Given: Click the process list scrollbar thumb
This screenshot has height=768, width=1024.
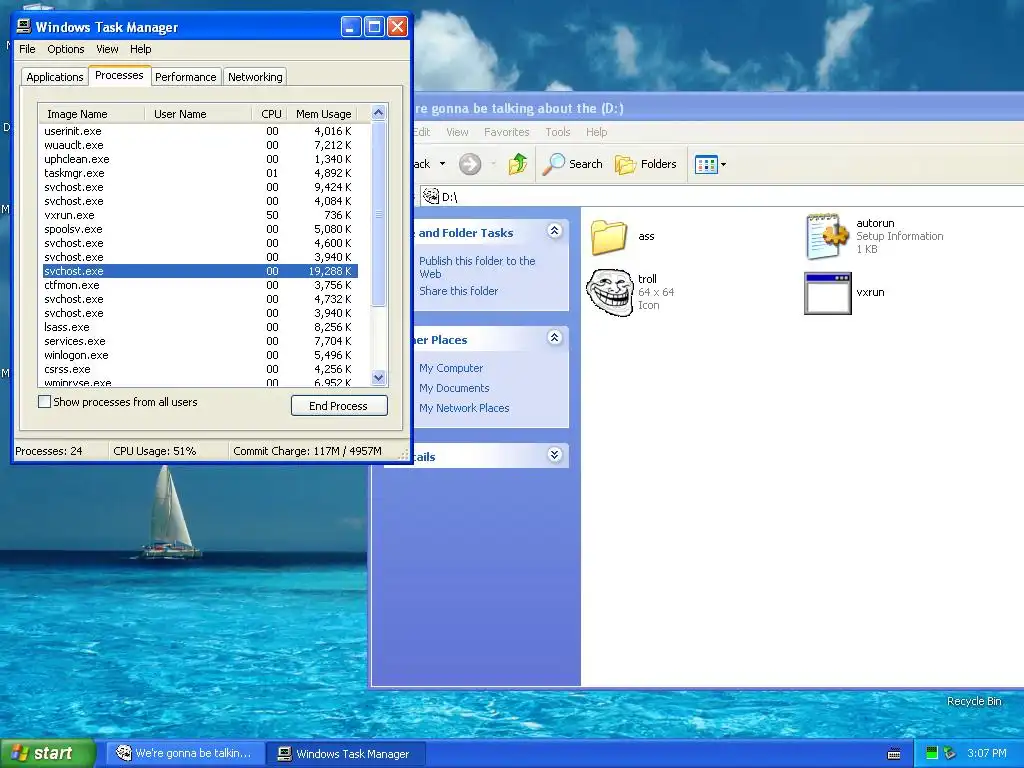Looking at the screenshot, I should pos(379,213).
